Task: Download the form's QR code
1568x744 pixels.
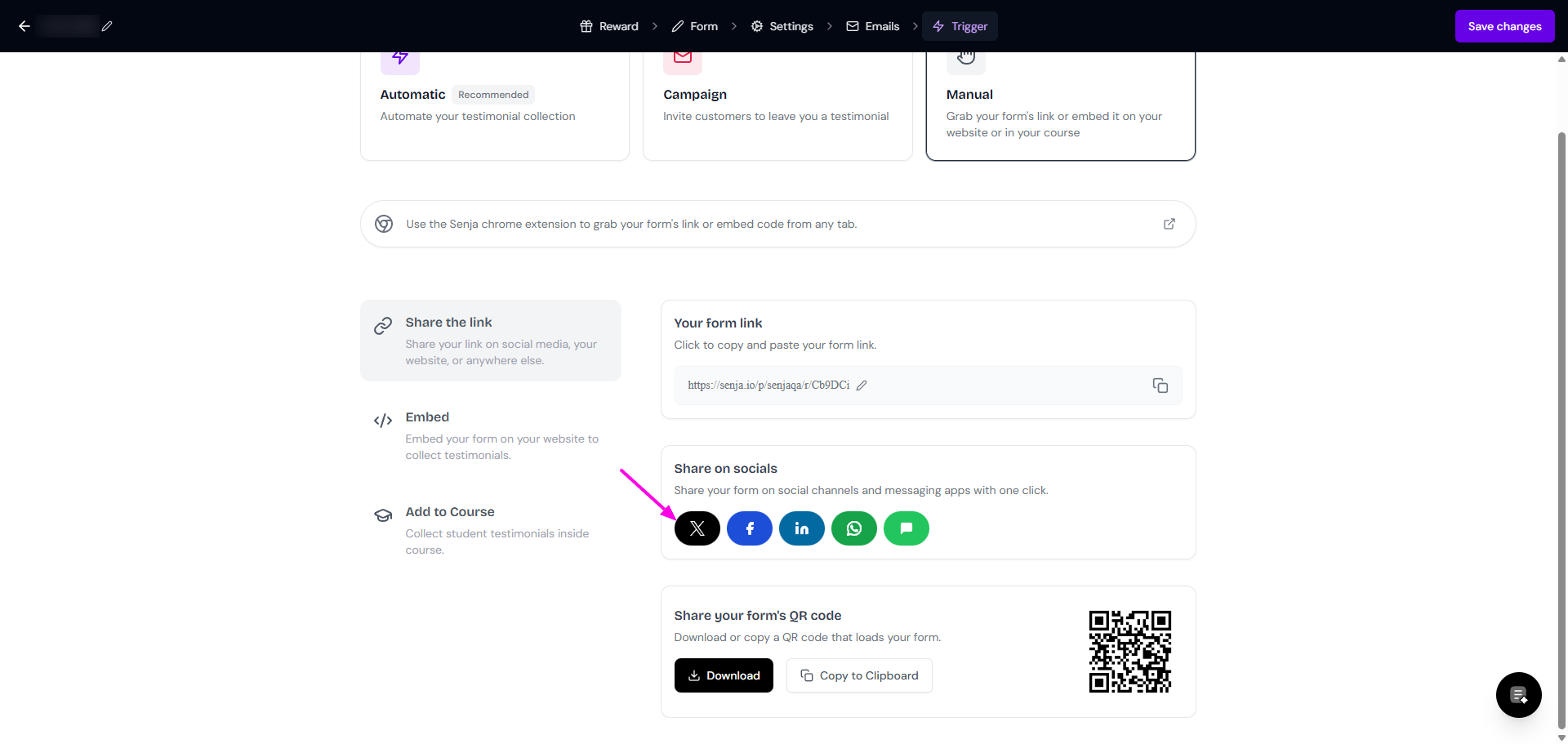Action: point(724,675)
